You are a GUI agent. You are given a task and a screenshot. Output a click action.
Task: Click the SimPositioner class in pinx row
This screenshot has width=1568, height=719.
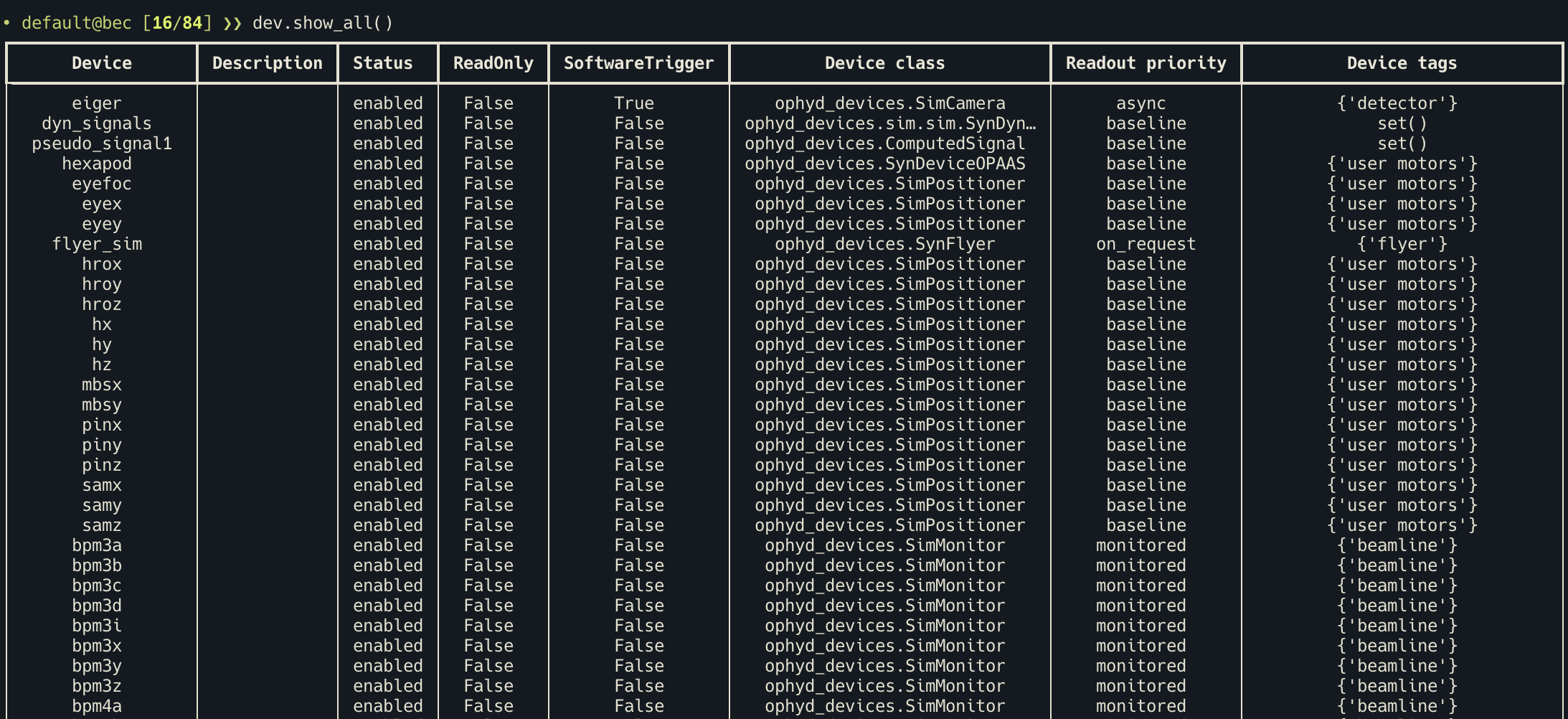pyautogui.click(x=890, y=425)
